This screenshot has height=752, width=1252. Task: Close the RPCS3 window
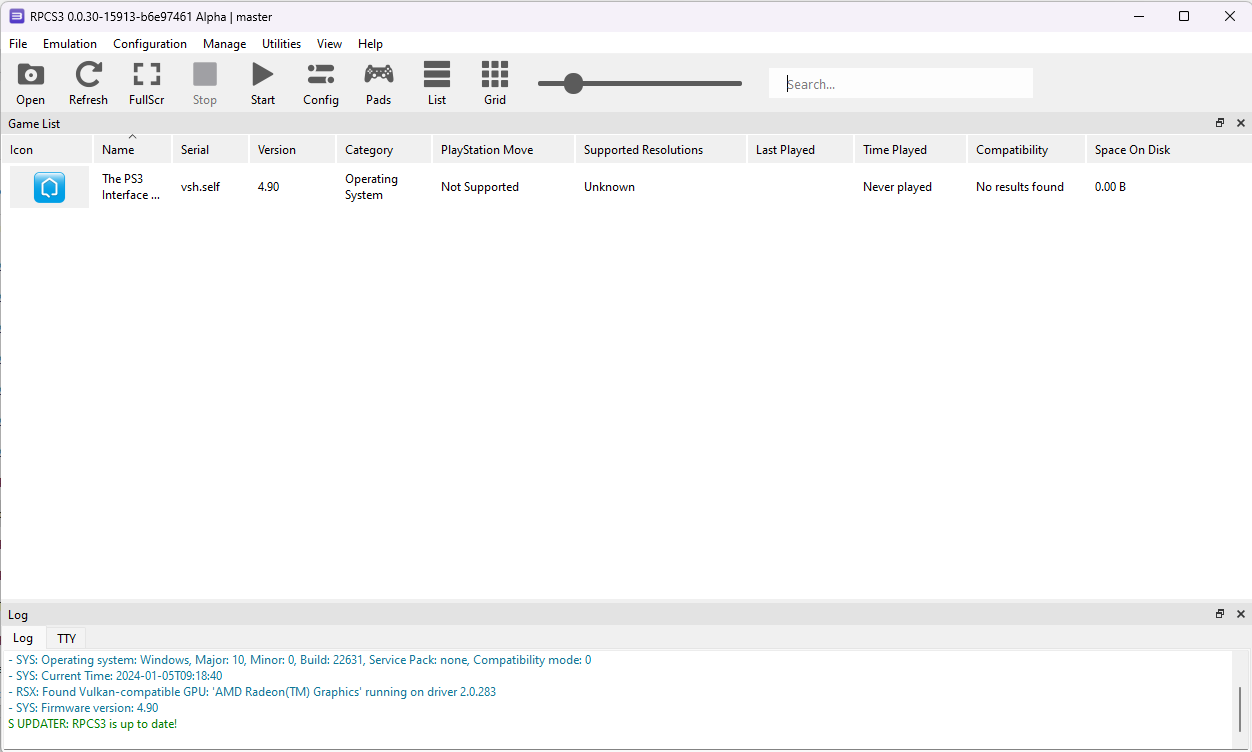[x=1230, y=16]
